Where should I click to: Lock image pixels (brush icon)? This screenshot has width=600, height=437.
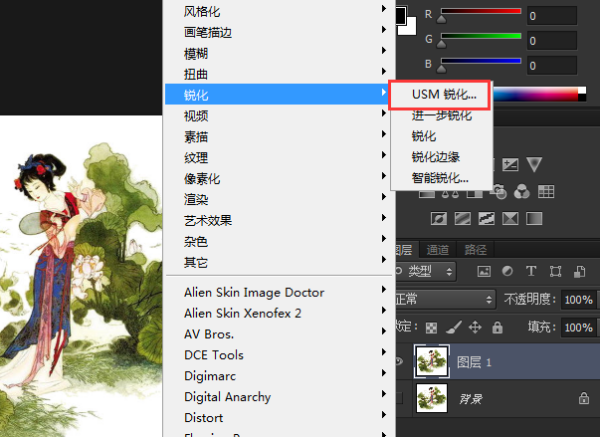[454, 327]
